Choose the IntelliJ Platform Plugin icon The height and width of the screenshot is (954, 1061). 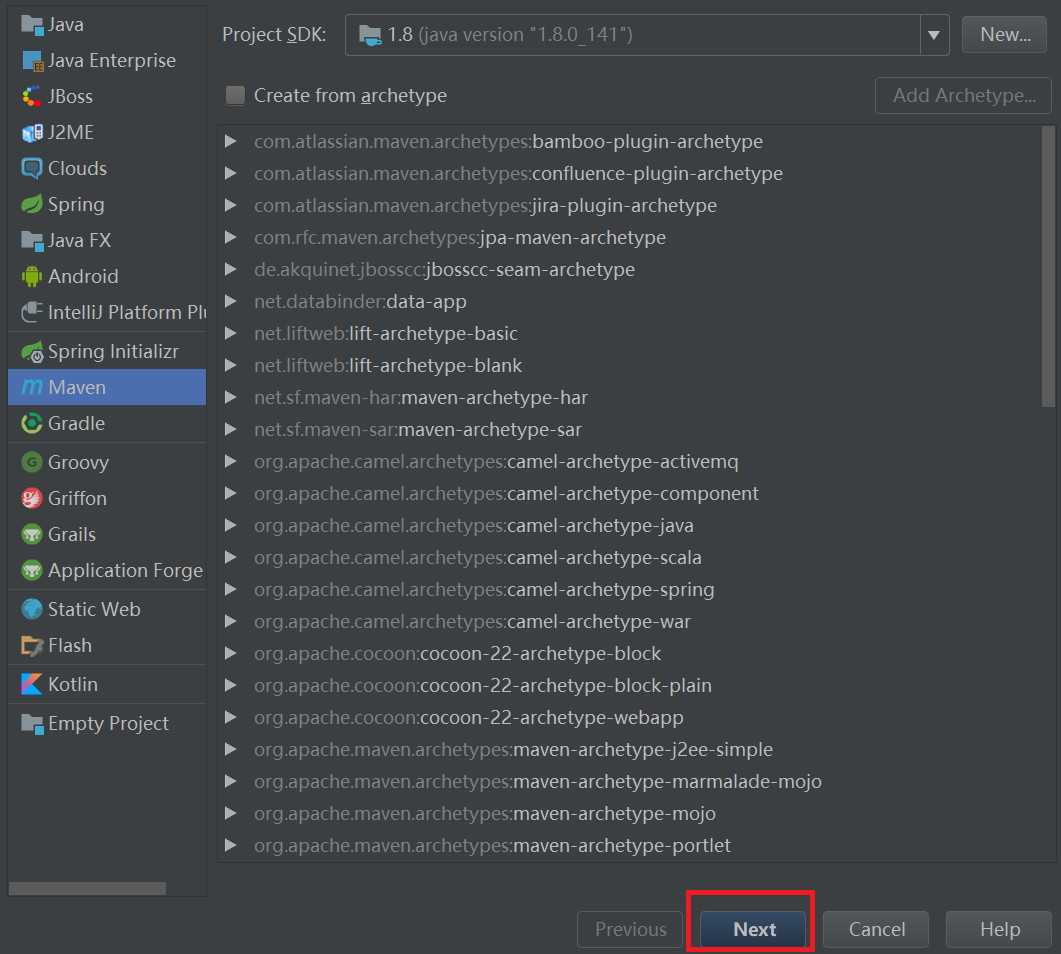click(32, 312)
